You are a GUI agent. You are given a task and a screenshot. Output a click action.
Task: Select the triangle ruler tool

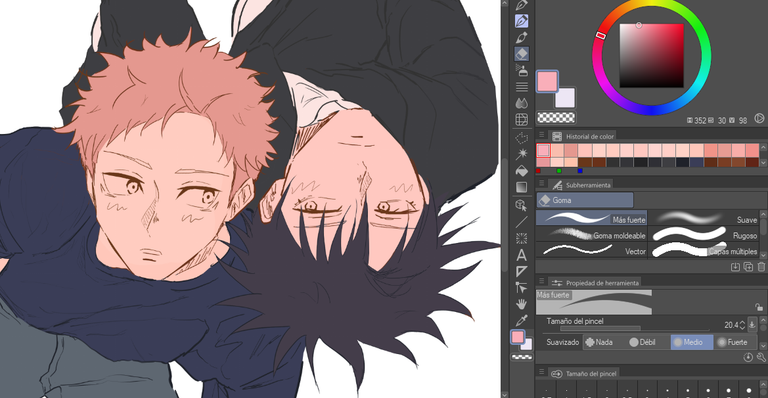pyautogui.click(x=522, y=271)
